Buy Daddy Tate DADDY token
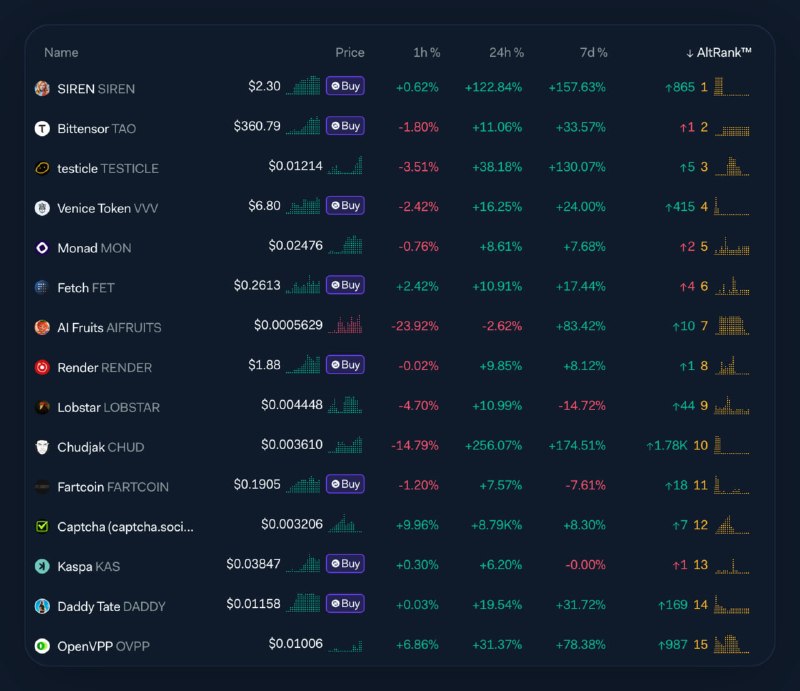The width and height of the screenshot is (800, 691). coord(345,604)
